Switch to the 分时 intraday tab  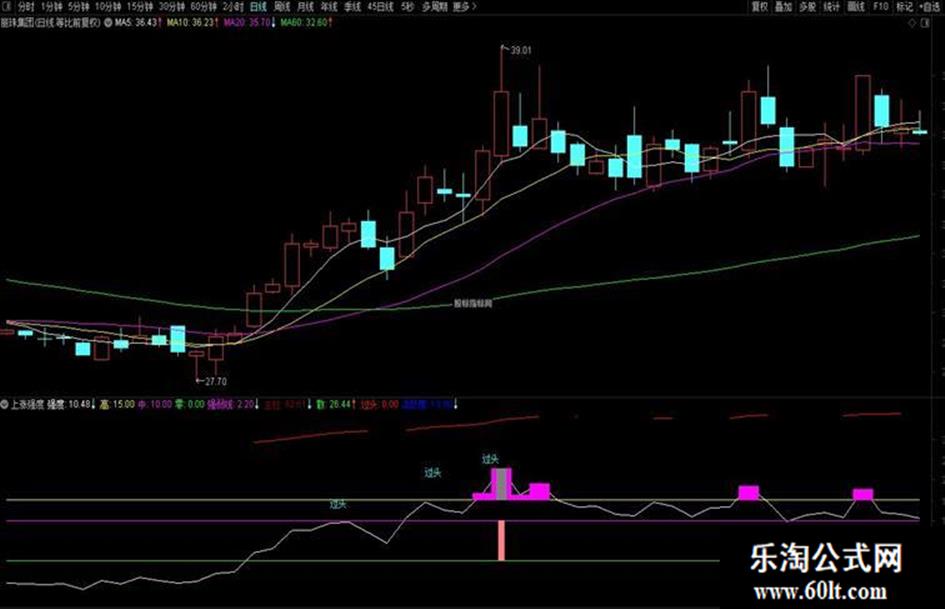tap(25, 7)
